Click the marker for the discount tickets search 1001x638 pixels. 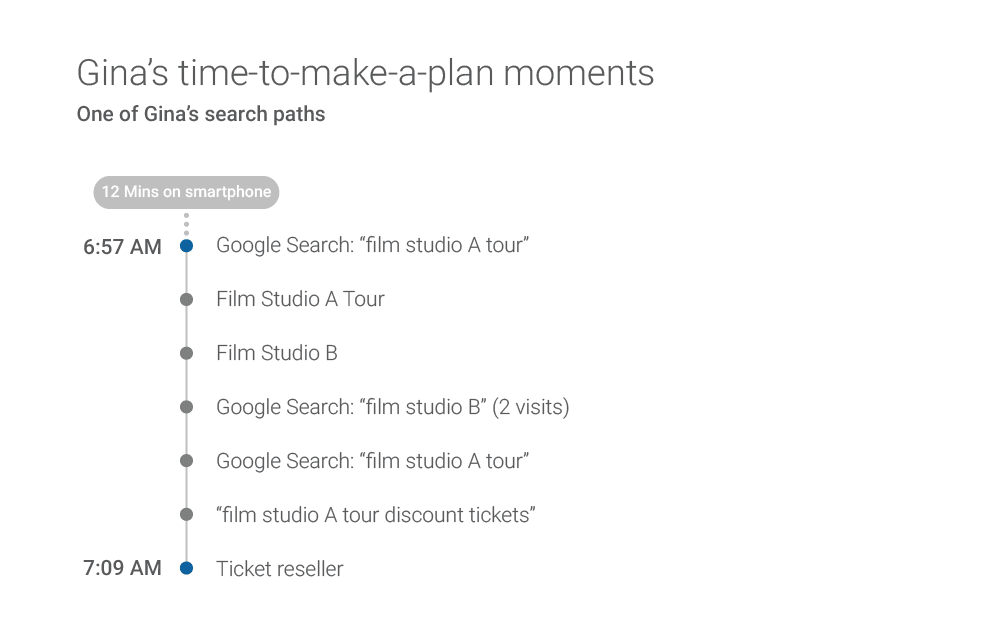click(186, 515)
